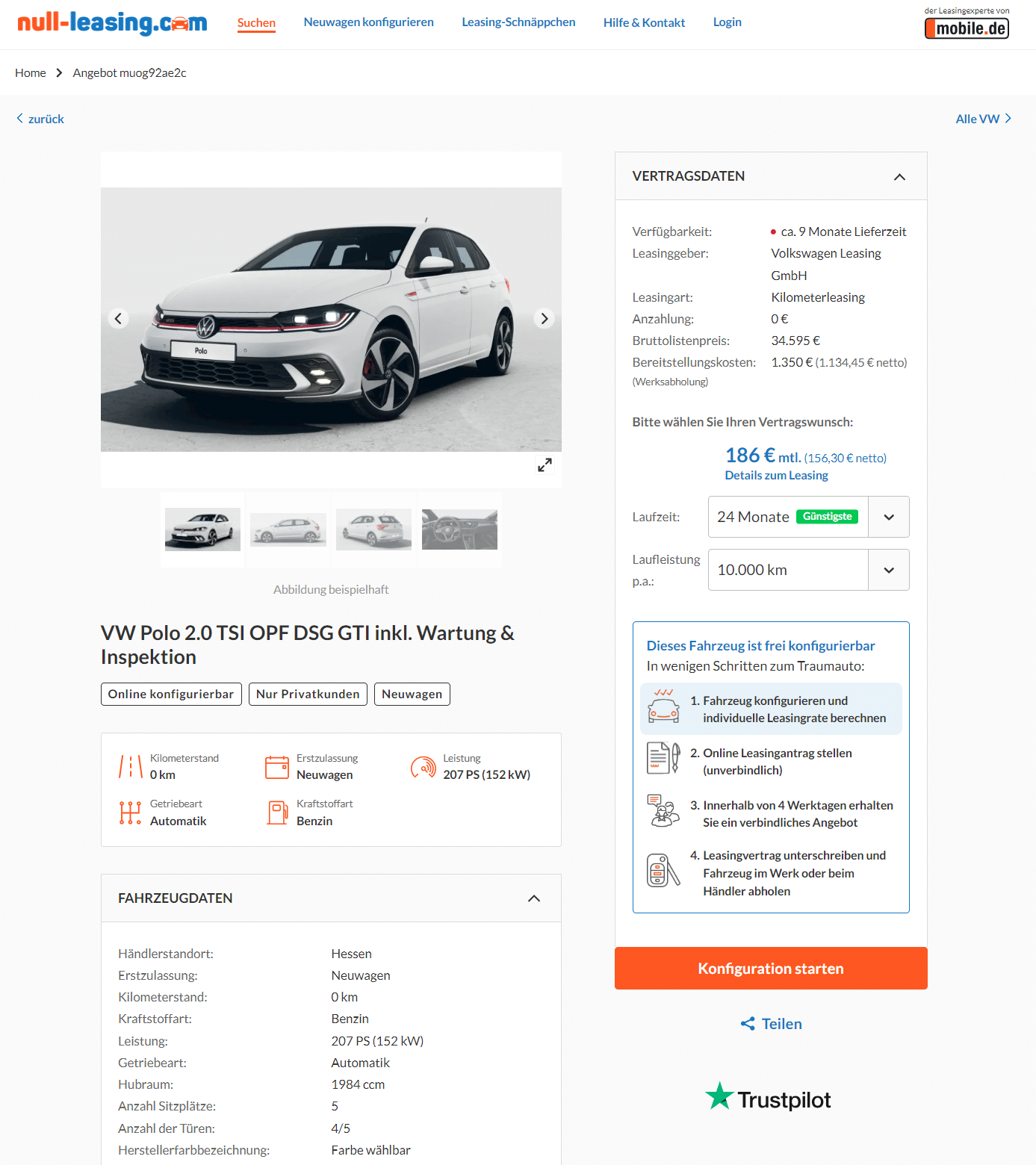
Task: Click the Teilen share link
Action: point(771,1024)
